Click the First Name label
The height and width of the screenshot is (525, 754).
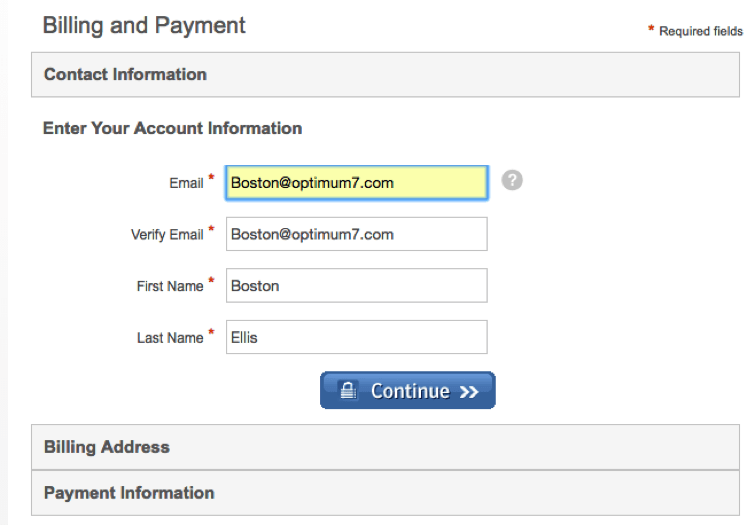point(170,286)
